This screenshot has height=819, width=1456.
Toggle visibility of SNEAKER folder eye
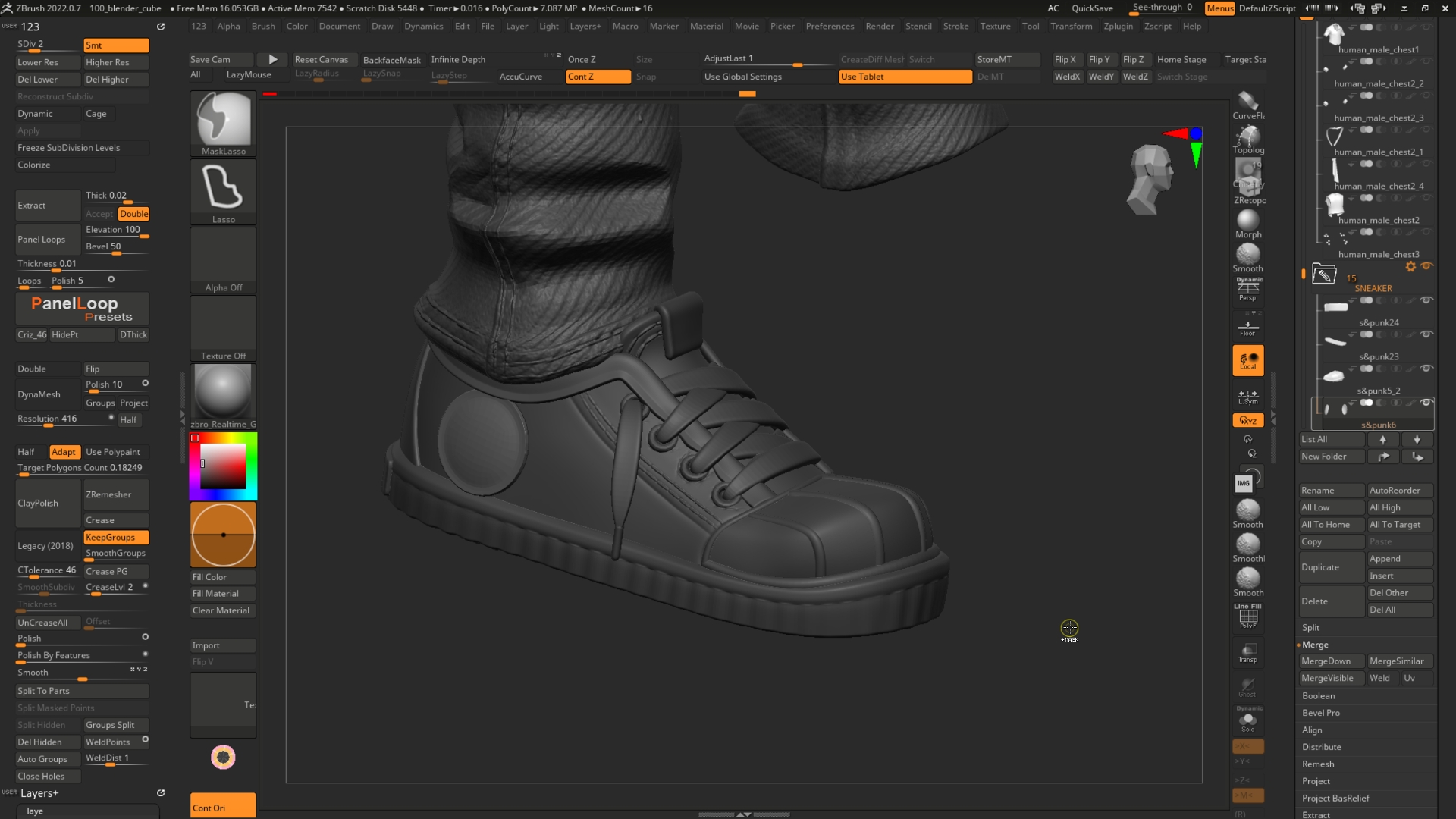pos(1426,266)
